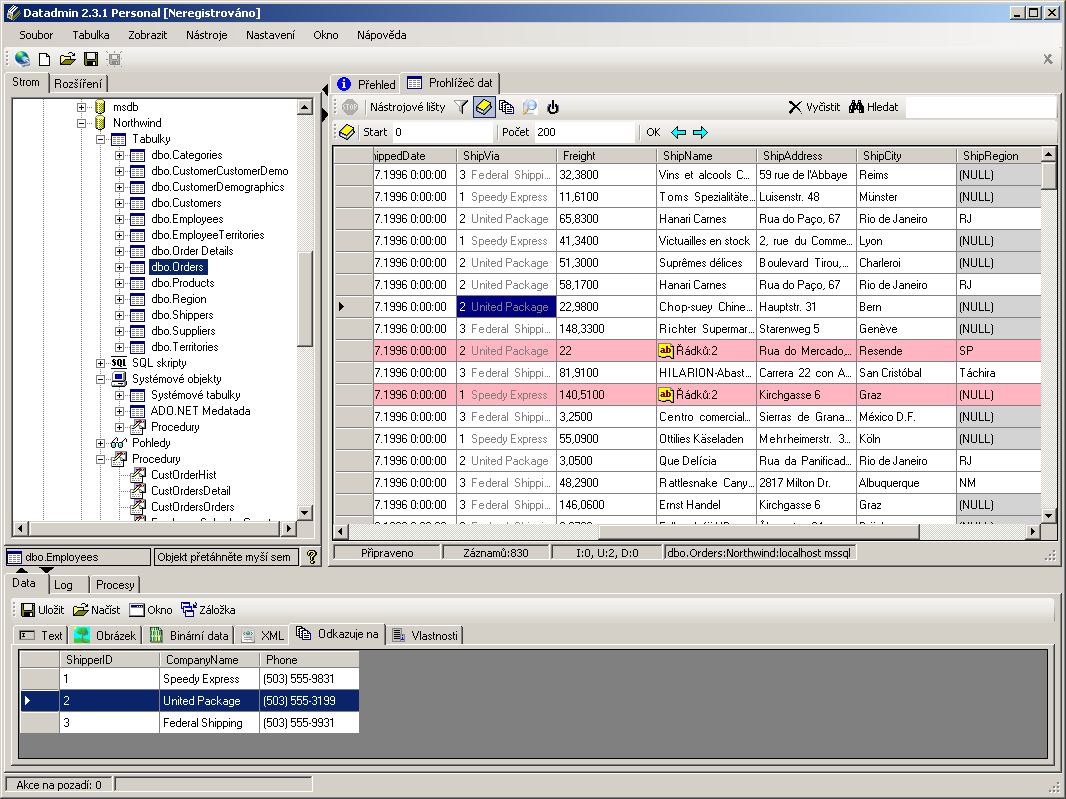Open the Vlastnosti tab
Viewport: 1066px width, 799px height.
point(425,636)
